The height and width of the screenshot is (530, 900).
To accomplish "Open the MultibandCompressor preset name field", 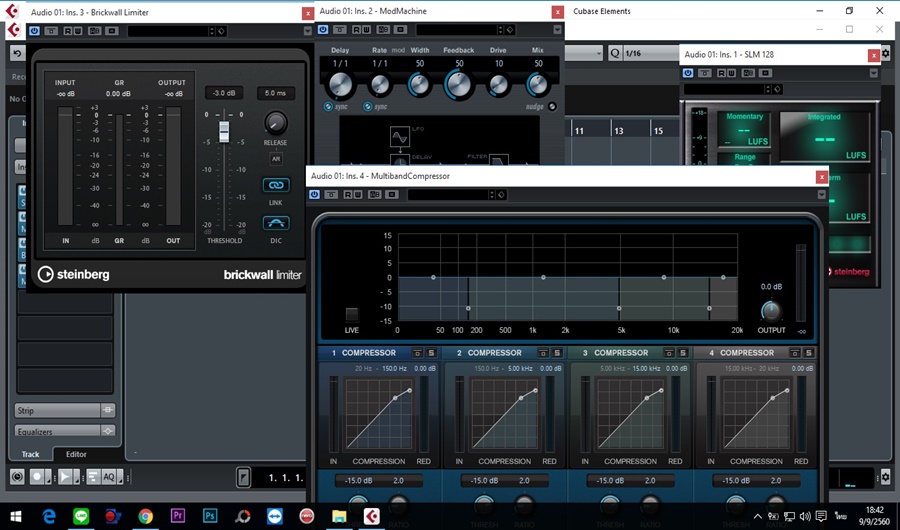I will click(448, 195).
